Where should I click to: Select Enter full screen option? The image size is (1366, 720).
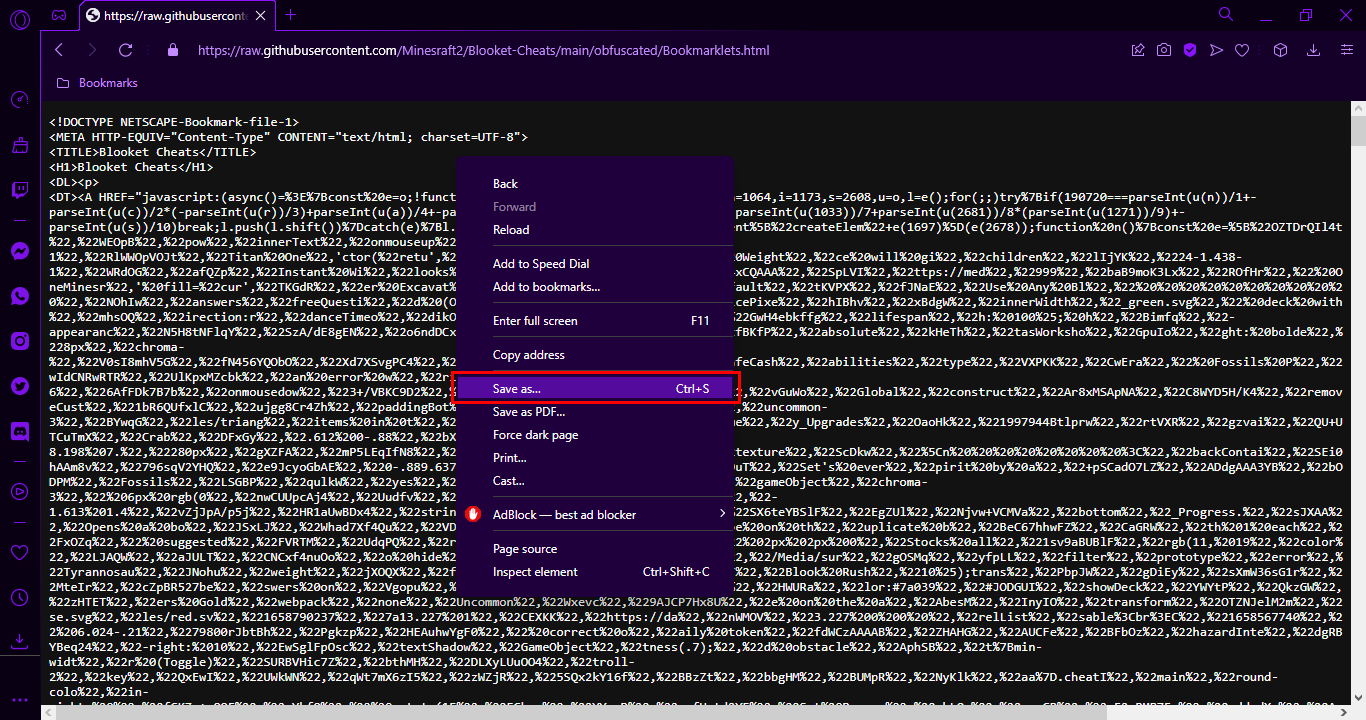pos(595,321)
